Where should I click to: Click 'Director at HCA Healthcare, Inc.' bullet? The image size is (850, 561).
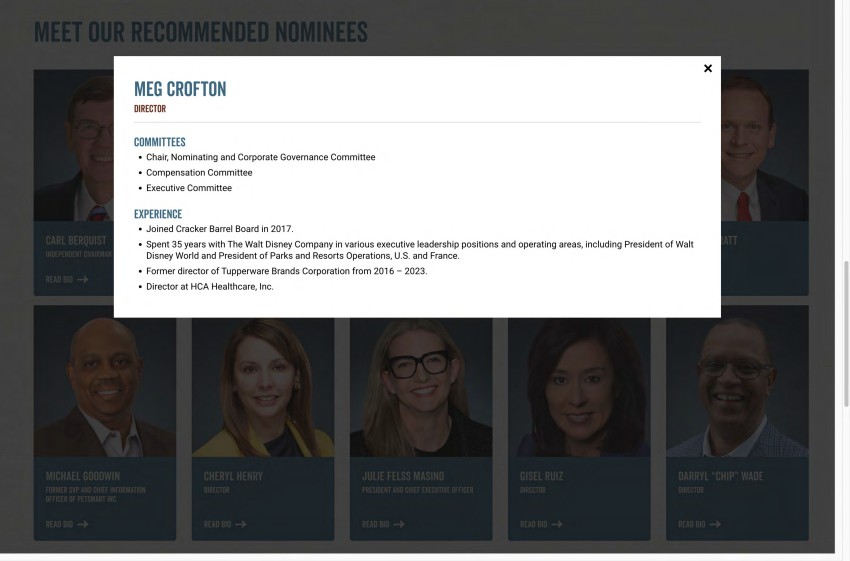coord(210,287)
